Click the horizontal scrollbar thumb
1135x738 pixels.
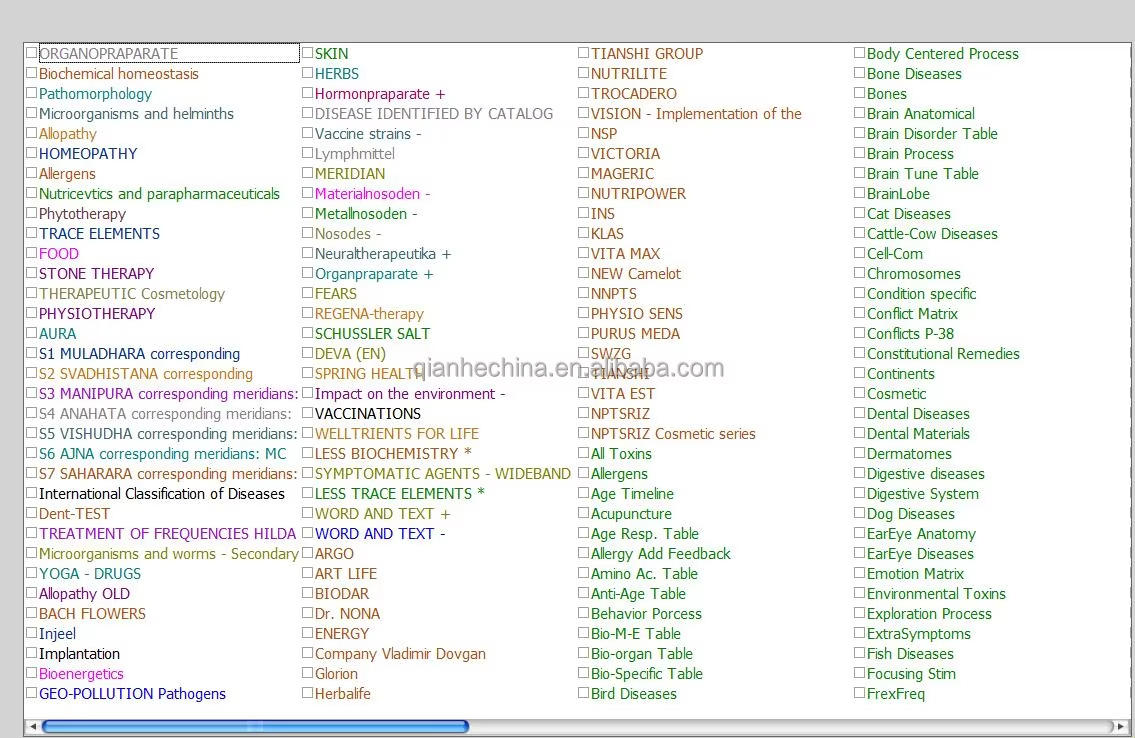(256, 726)
